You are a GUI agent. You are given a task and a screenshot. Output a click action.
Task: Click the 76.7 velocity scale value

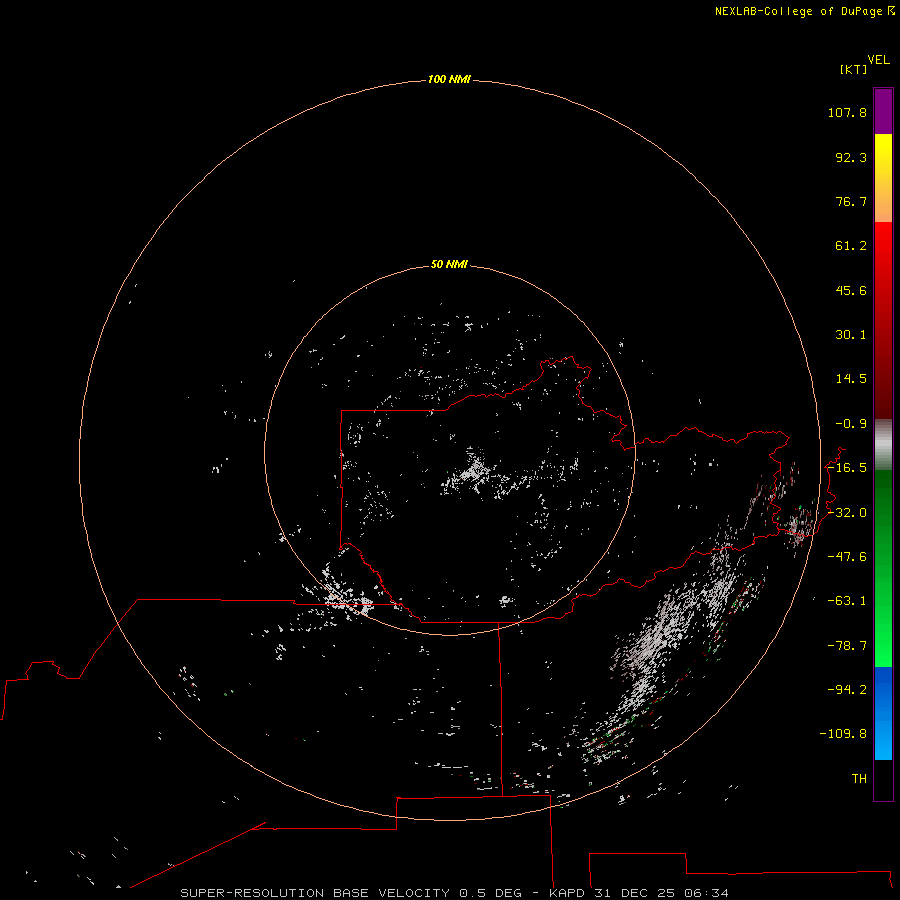click(x=851, y=201)
